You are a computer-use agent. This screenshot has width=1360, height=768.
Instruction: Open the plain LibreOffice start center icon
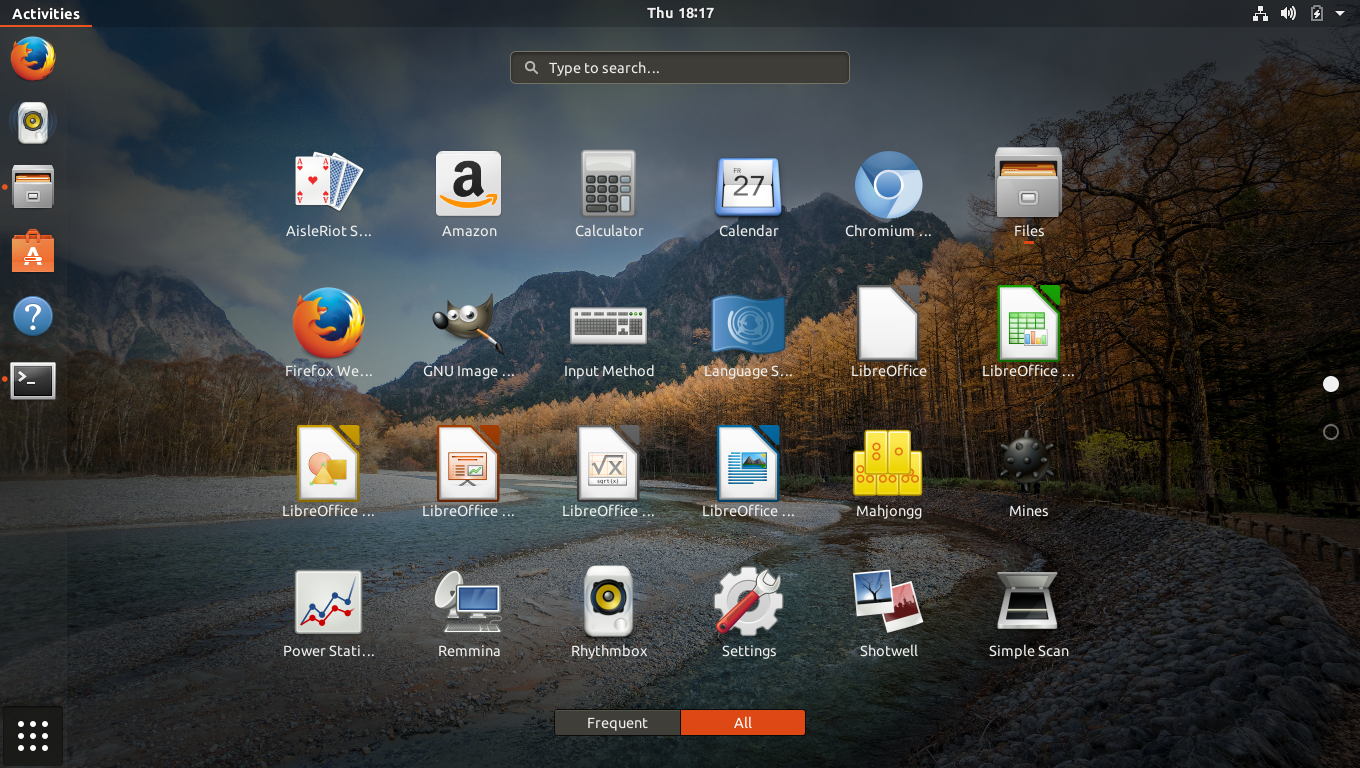point(888,323)
